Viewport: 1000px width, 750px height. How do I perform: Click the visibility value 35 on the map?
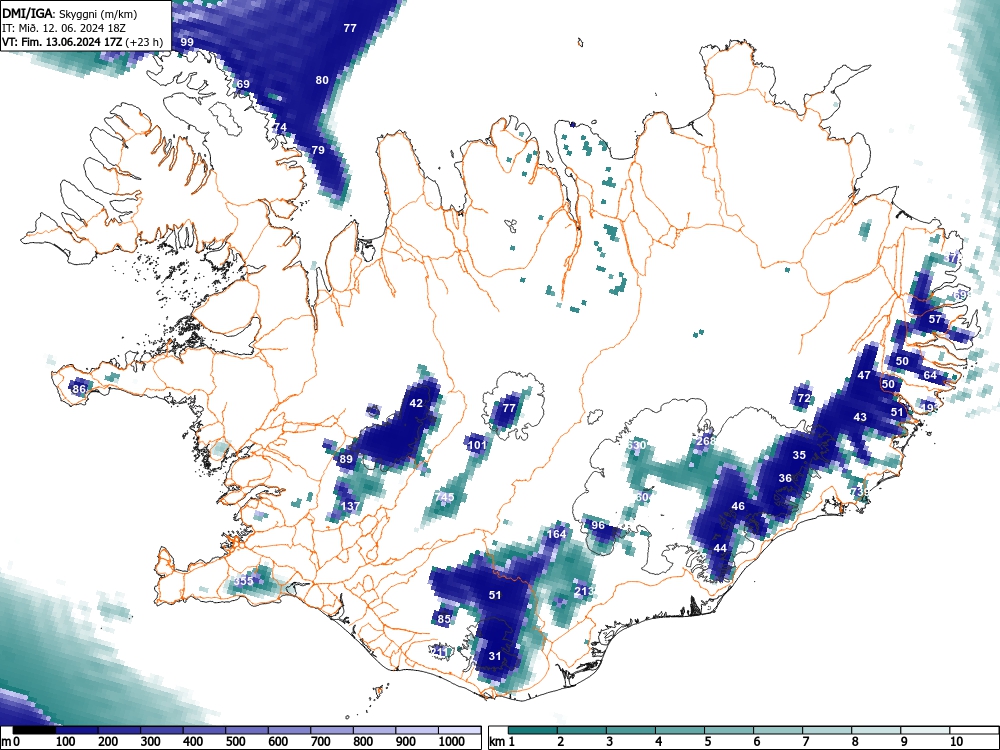tap(799, 455)
